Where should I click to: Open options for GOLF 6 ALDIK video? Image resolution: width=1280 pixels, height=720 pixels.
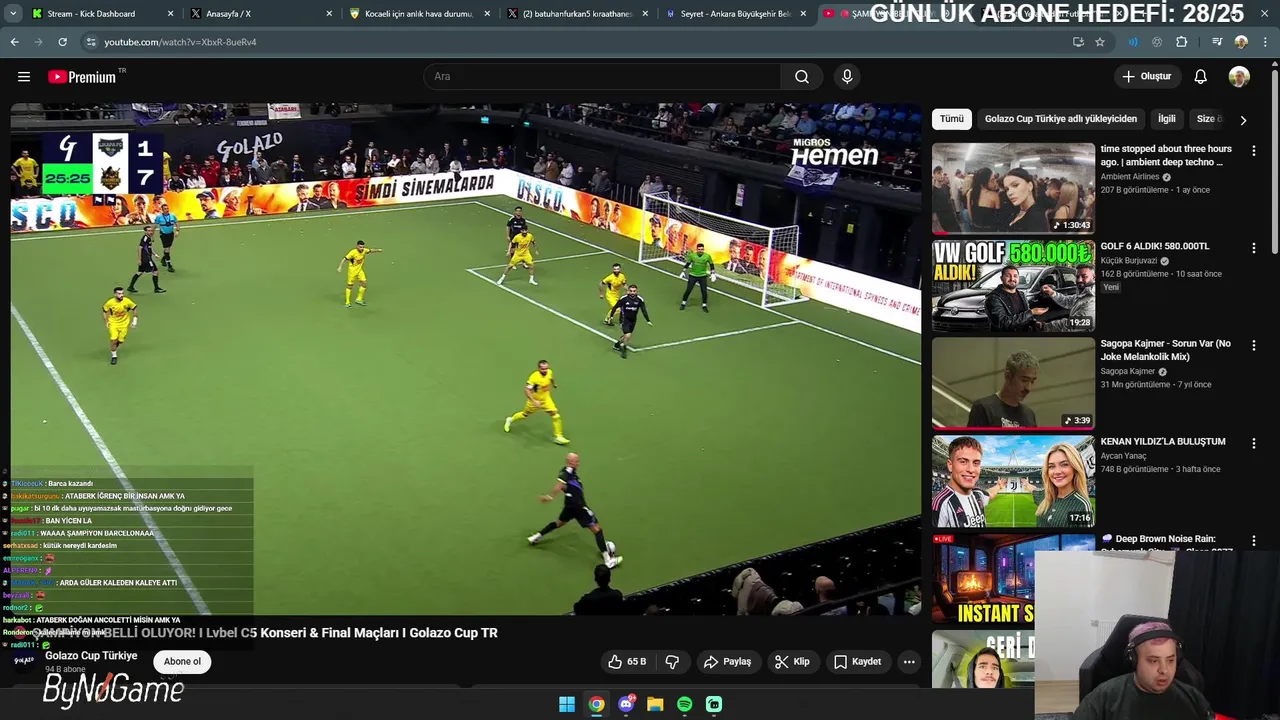[x=1253, y=248]
